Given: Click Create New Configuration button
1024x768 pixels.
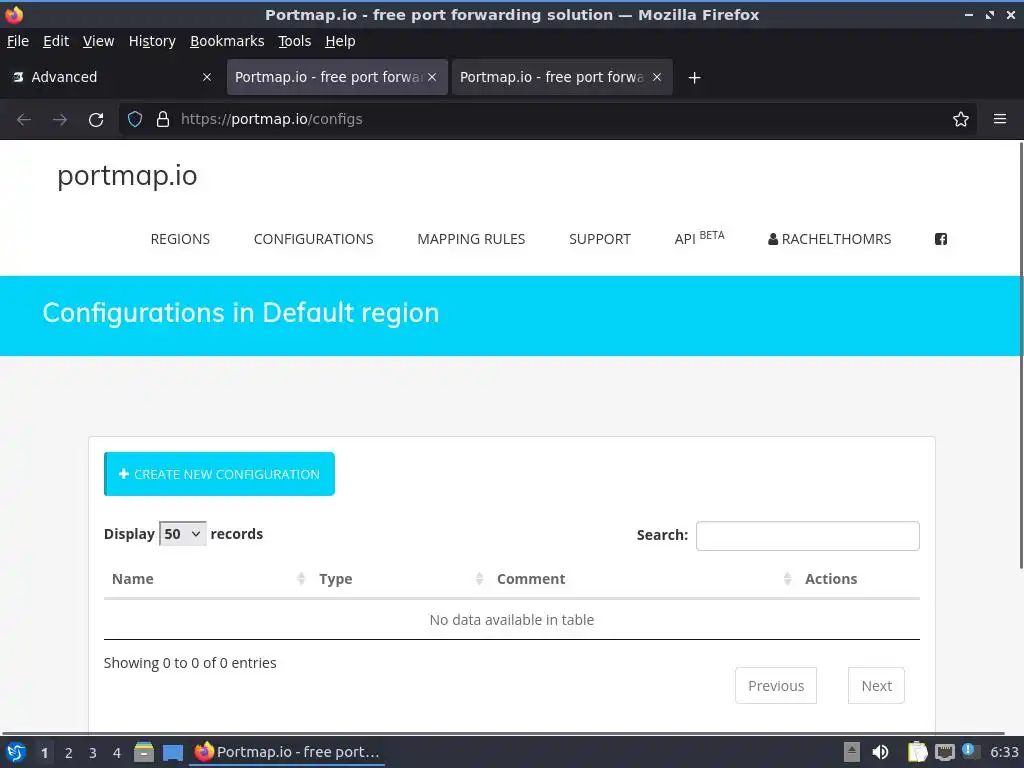Looking at the screenshot, I should 219,474.
